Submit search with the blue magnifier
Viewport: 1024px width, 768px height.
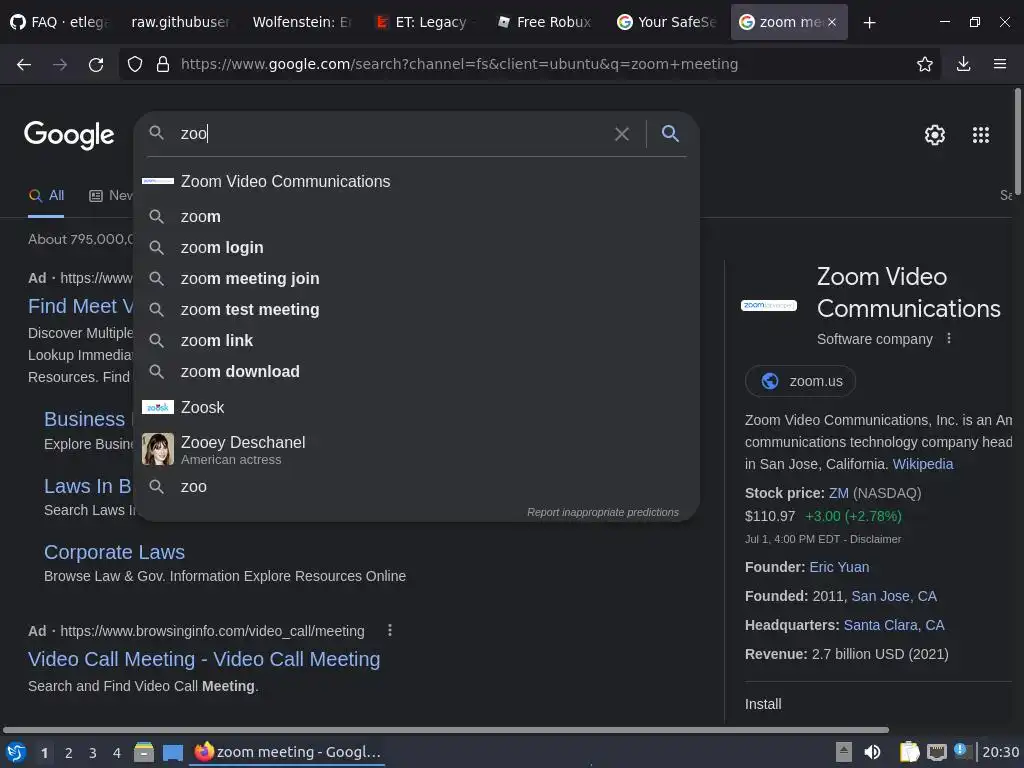tap(670, 134)
